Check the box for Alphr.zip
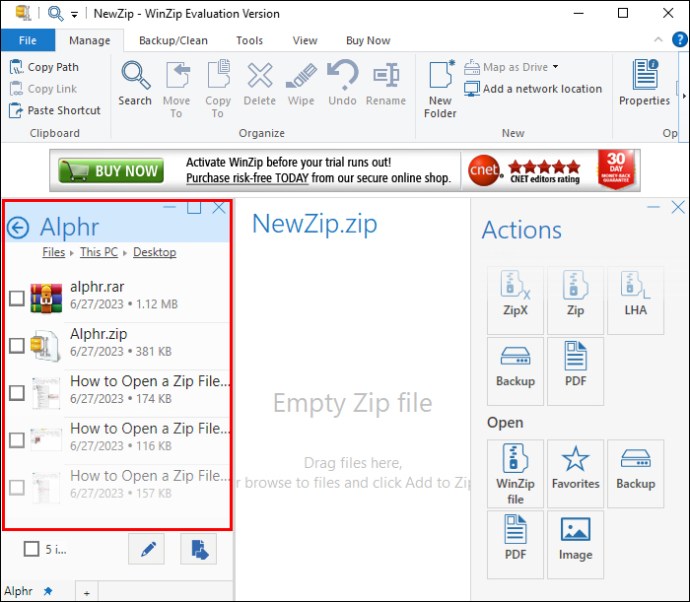The height and width of the screenshot is (602, 690). (17, 345)
